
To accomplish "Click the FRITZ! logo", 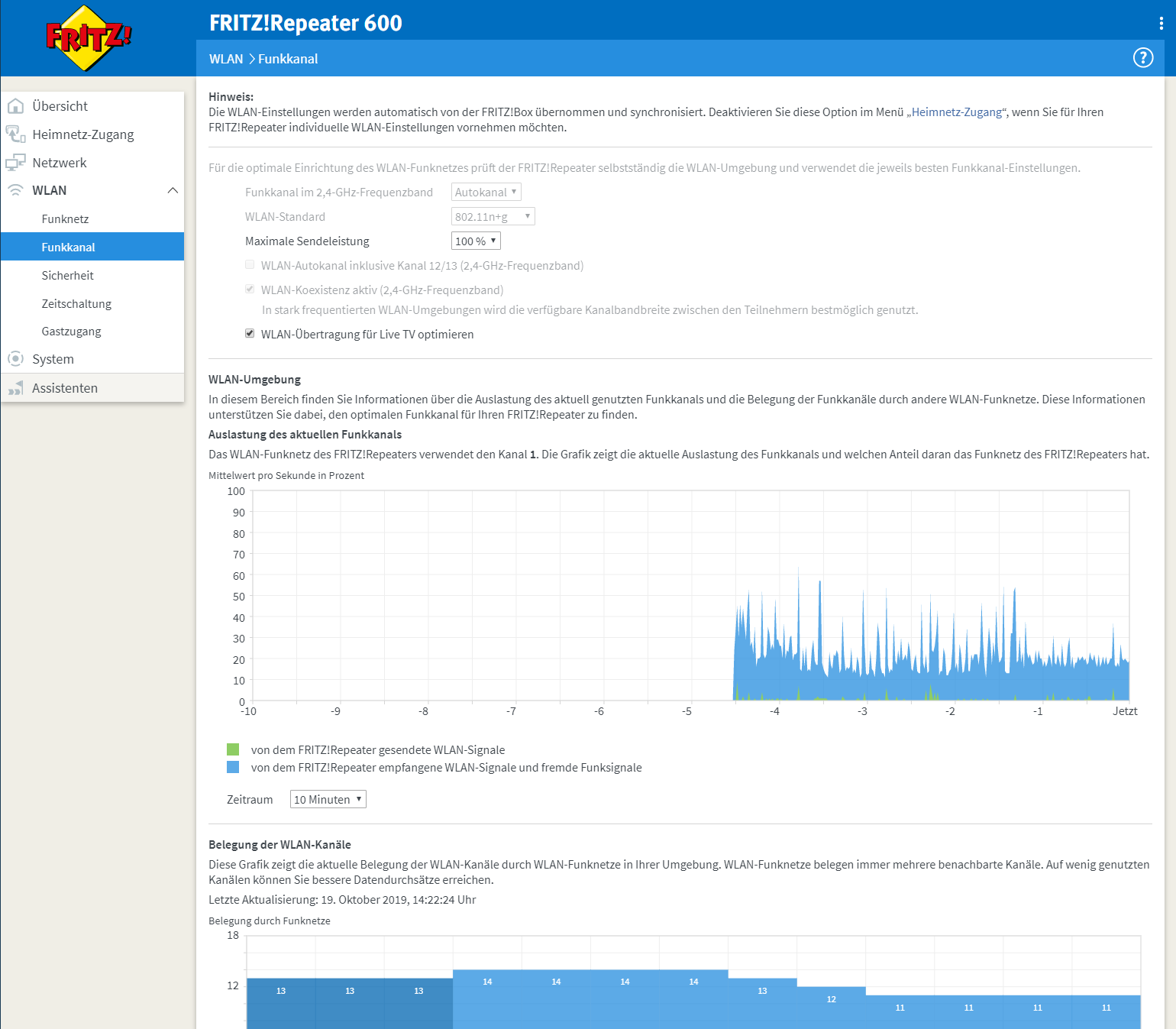I will coord(89,37).
